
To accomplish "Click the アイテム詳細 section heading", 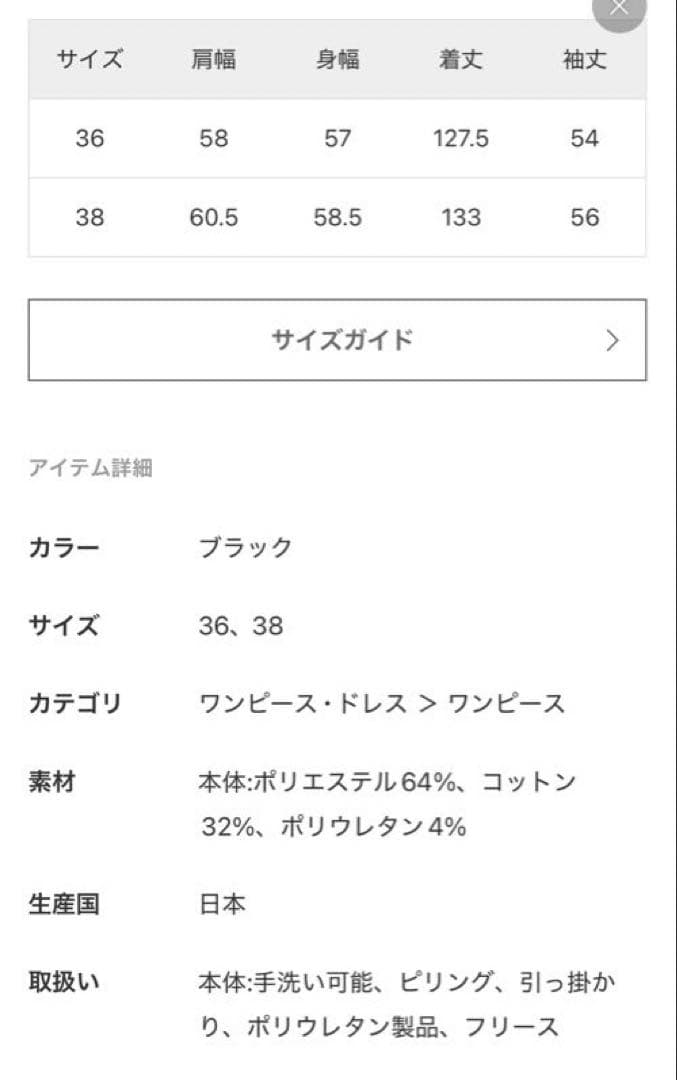I will 90,468.
